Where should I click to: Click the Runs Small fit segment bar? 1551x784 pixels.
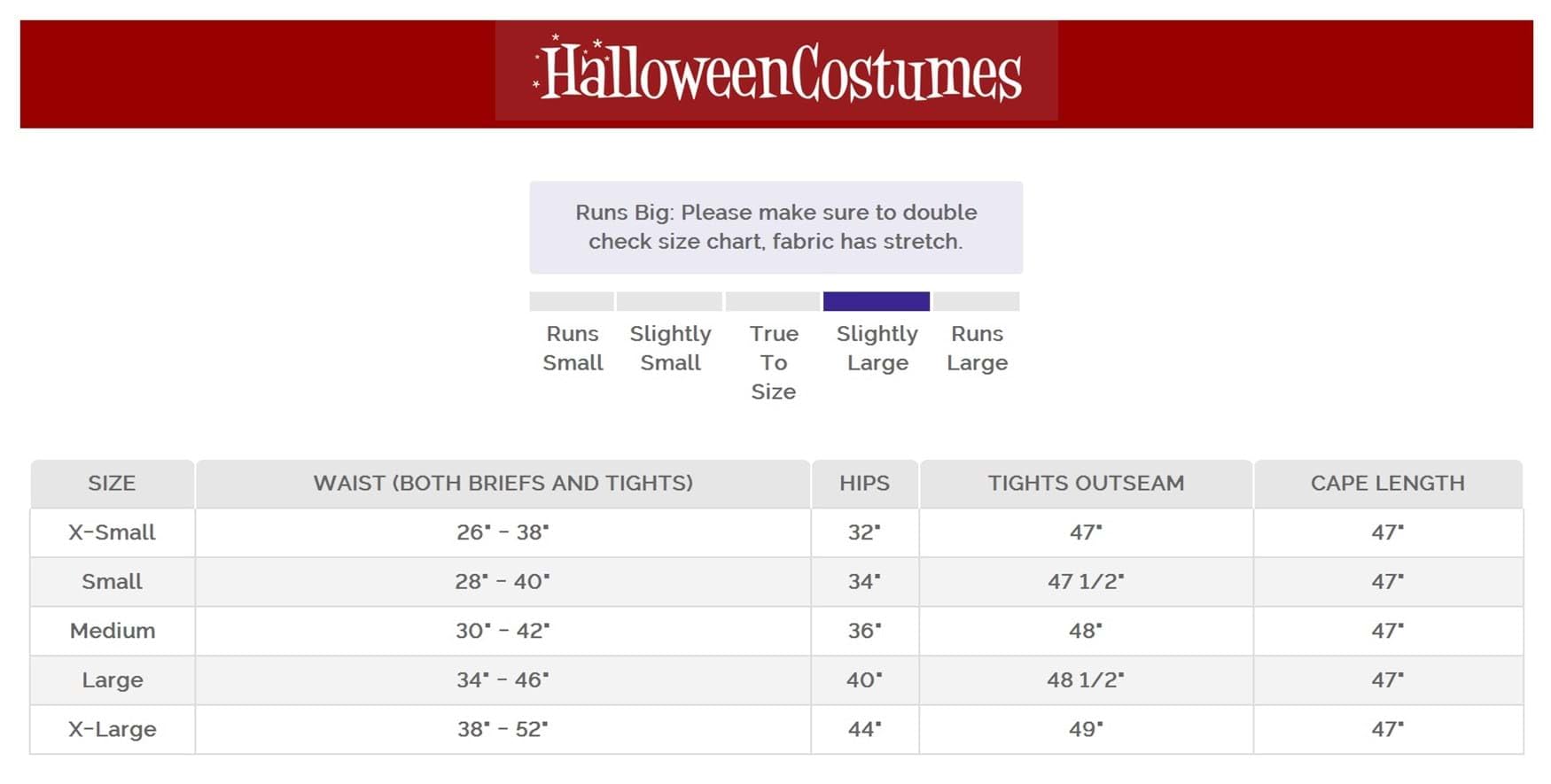point(572,301)
